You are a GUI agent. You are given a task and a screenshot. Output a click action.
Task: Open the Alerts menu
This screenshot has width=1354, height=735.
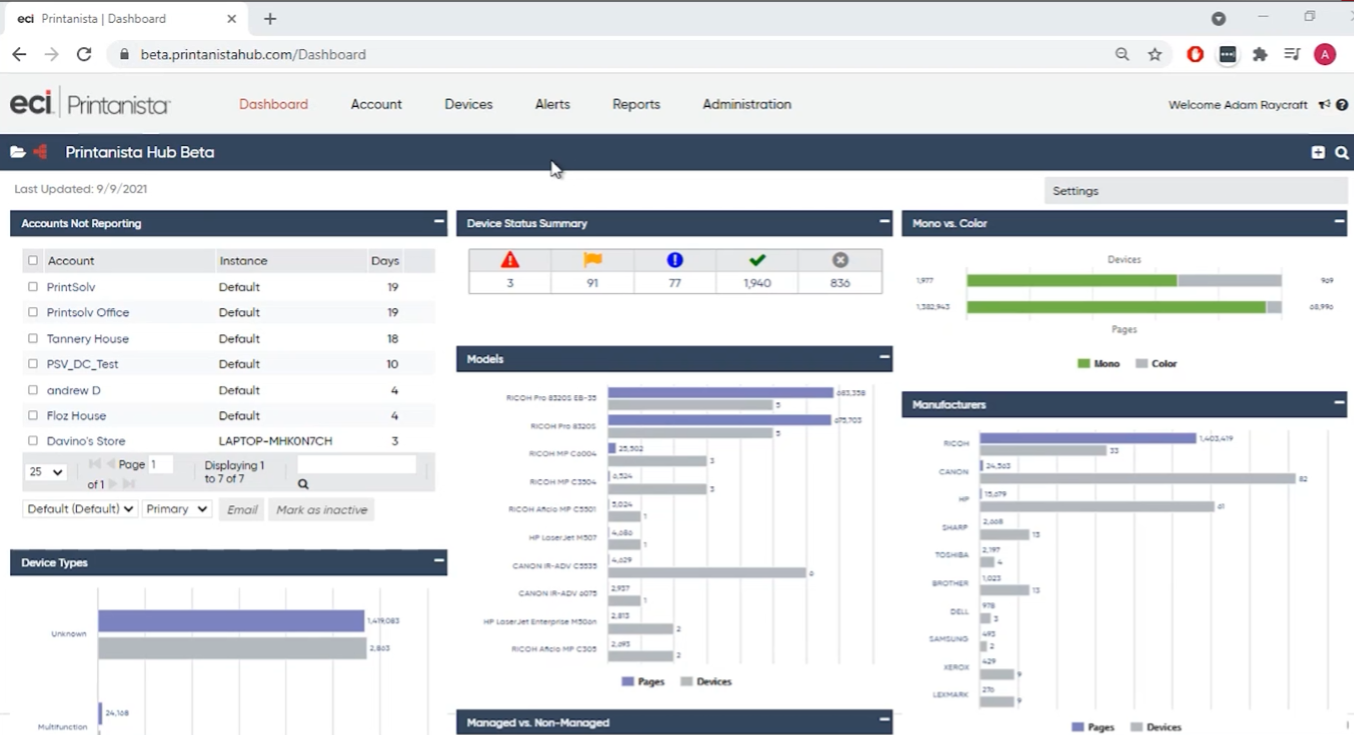[552, 104]
